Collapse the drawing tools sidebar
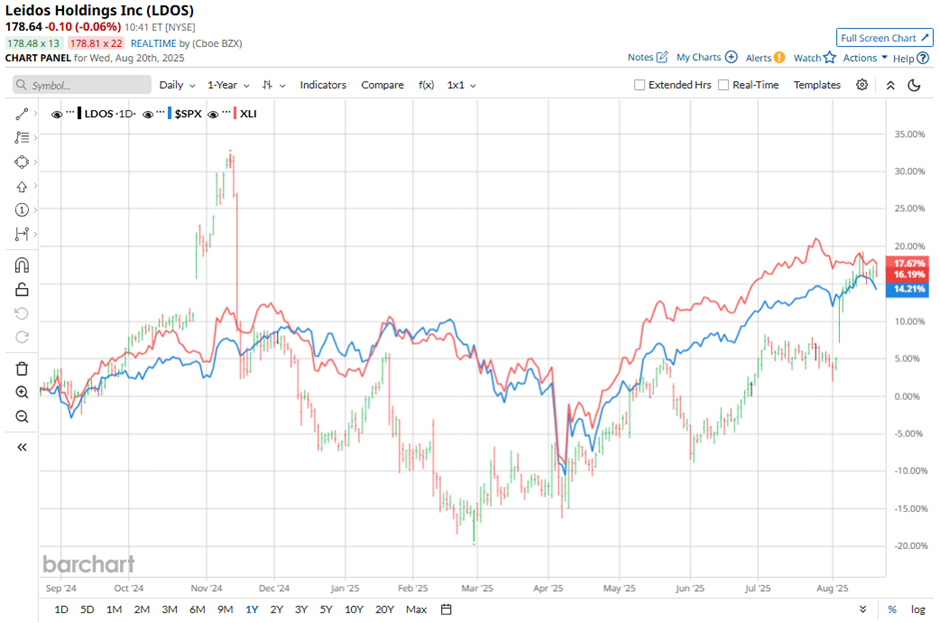The height and width of the screenshot is (623, 940). (22, 447)
